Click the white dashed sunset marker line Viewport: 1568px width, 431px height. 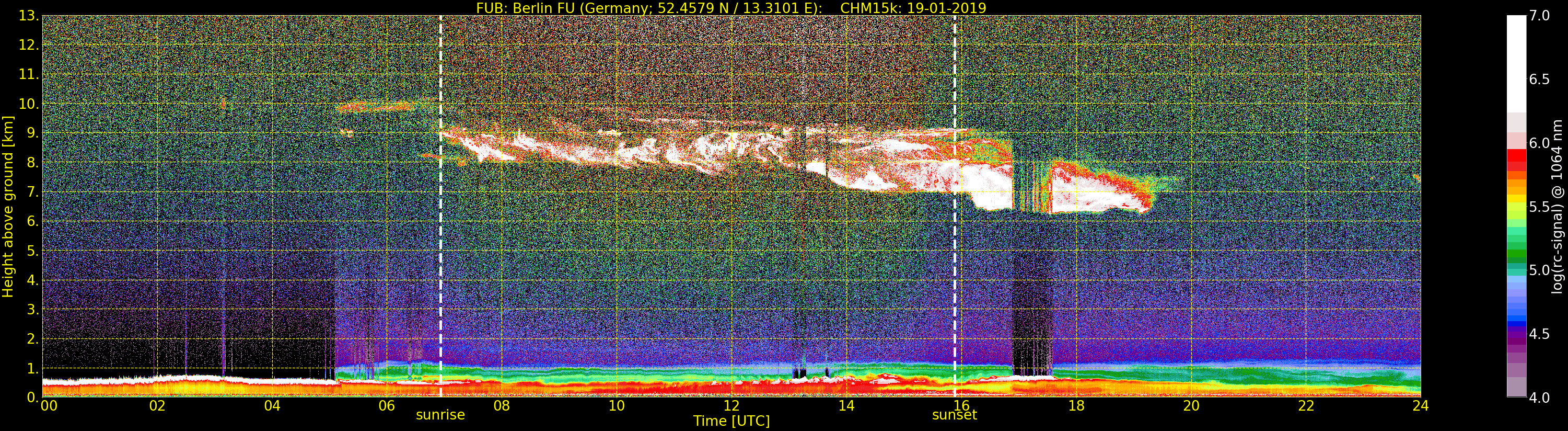[x=955, y=206]
